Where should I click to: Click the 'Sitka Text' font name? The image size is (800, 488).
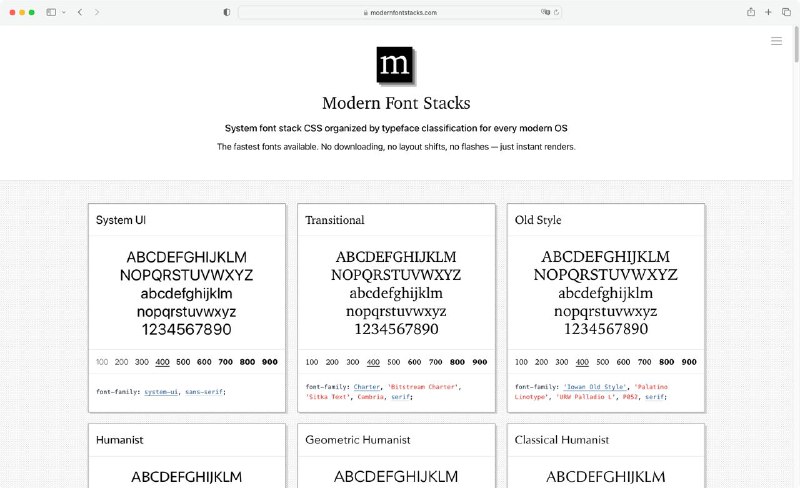pyautogui.click(x=328, y=397)
